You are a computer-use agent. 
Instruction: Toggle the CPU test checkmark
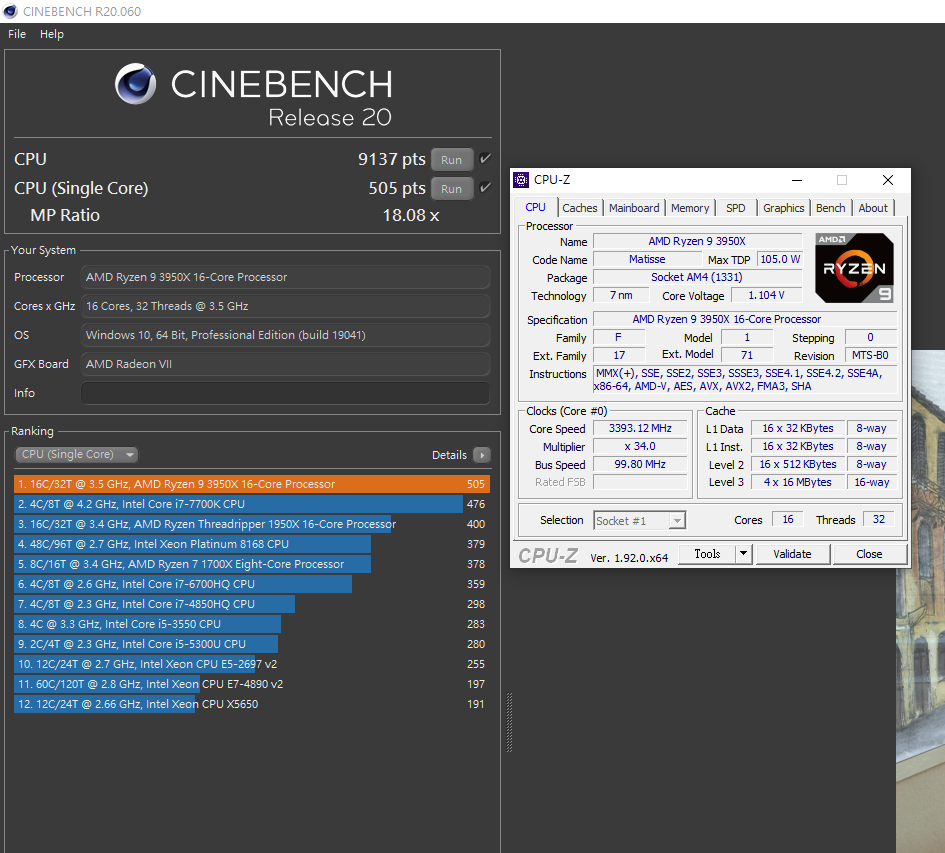click(485, 159)
